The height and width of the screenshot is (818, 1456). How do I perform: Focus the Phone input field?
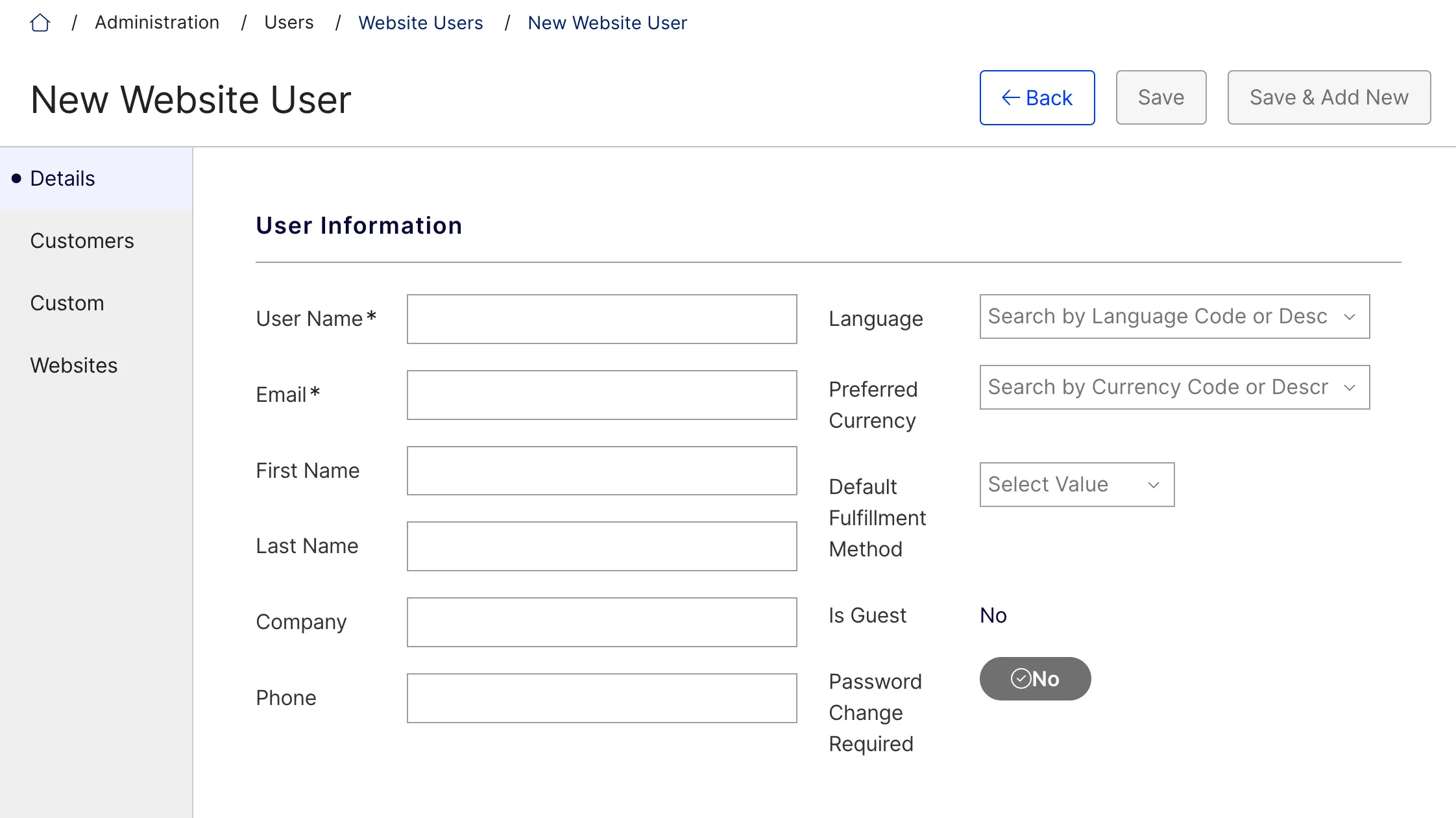601,698
